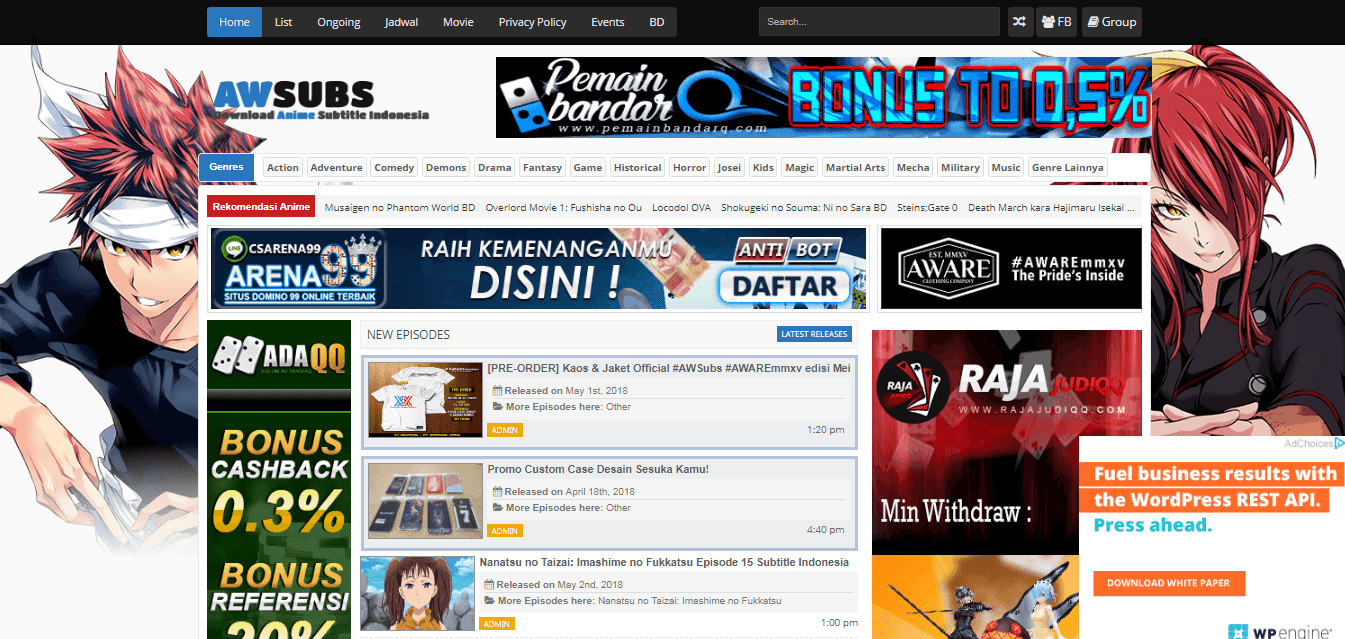Click inside the Search input field
The width and height of the screenshot is (1345, 639).
(x=878, y=21)
